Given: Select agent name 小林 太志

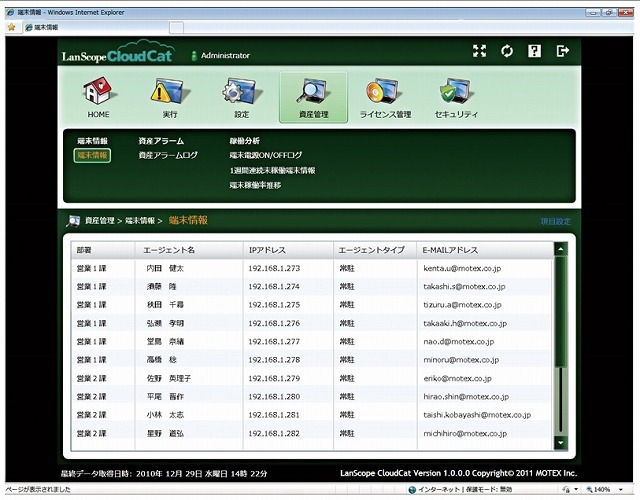Looking at the screenshot, I should point(165,415).
